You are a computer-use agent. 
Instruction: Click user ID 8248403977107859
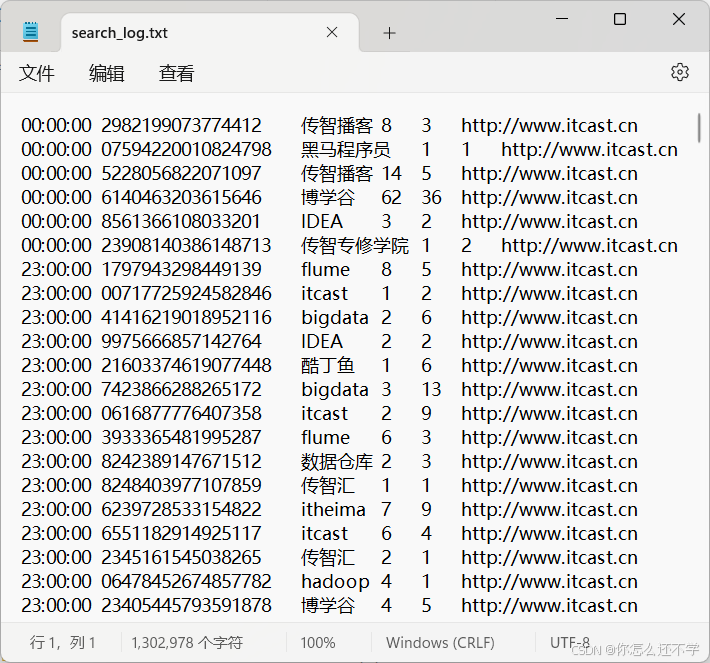coord(181,485)
